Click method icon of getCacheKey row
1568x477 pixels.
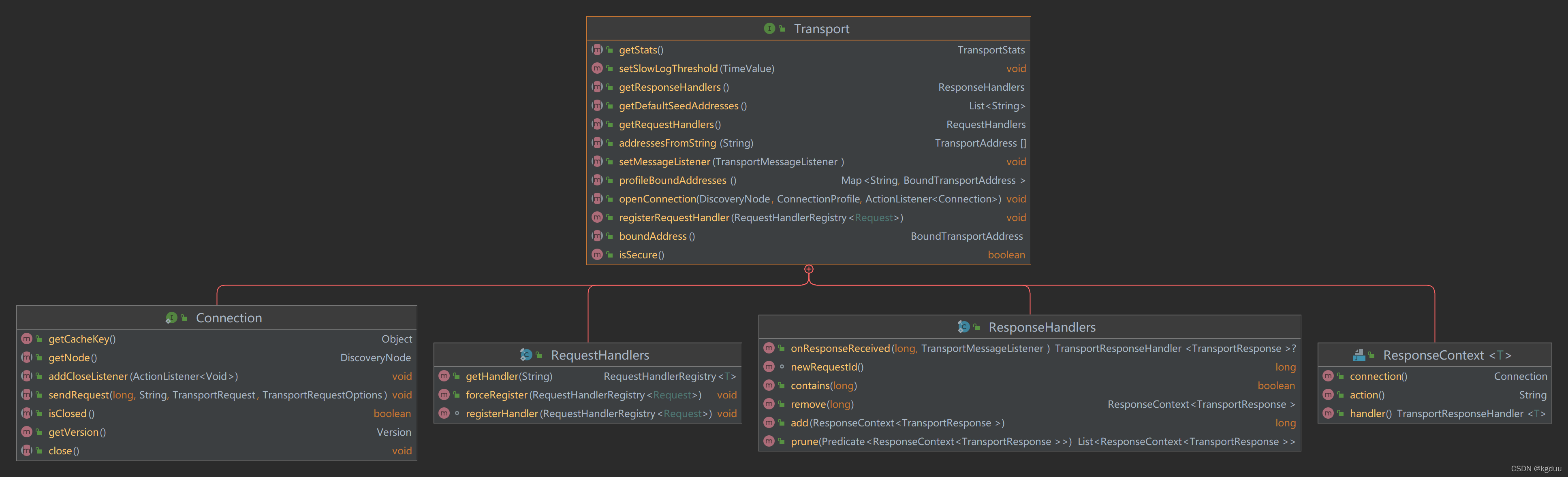27,339
